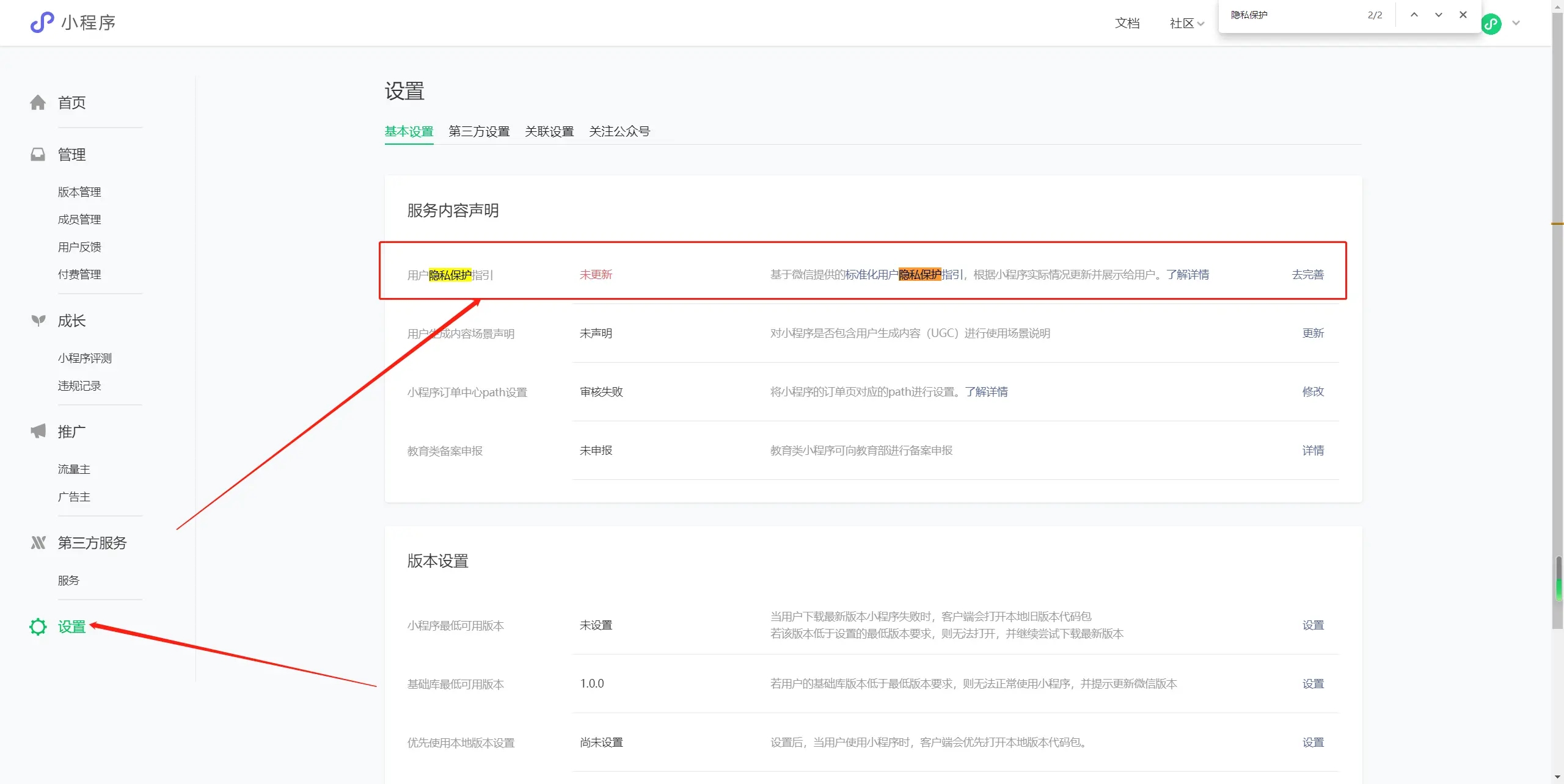1564x784 pixels.
Task: Click the sprout icon beside 成长
Action: [38, 321]
